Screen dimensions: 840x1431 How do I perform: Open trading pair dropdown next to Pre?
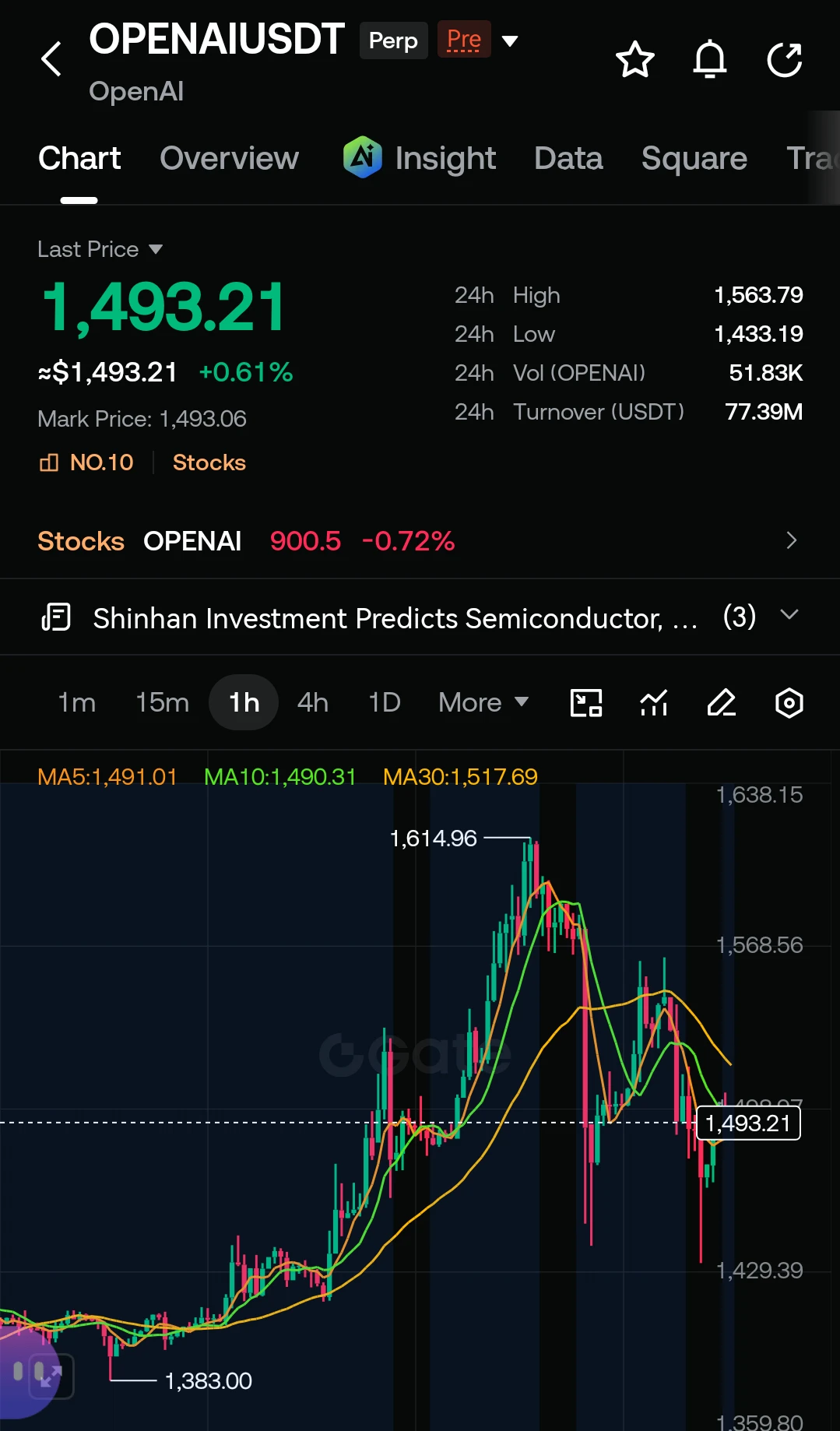tap(510, 40)
